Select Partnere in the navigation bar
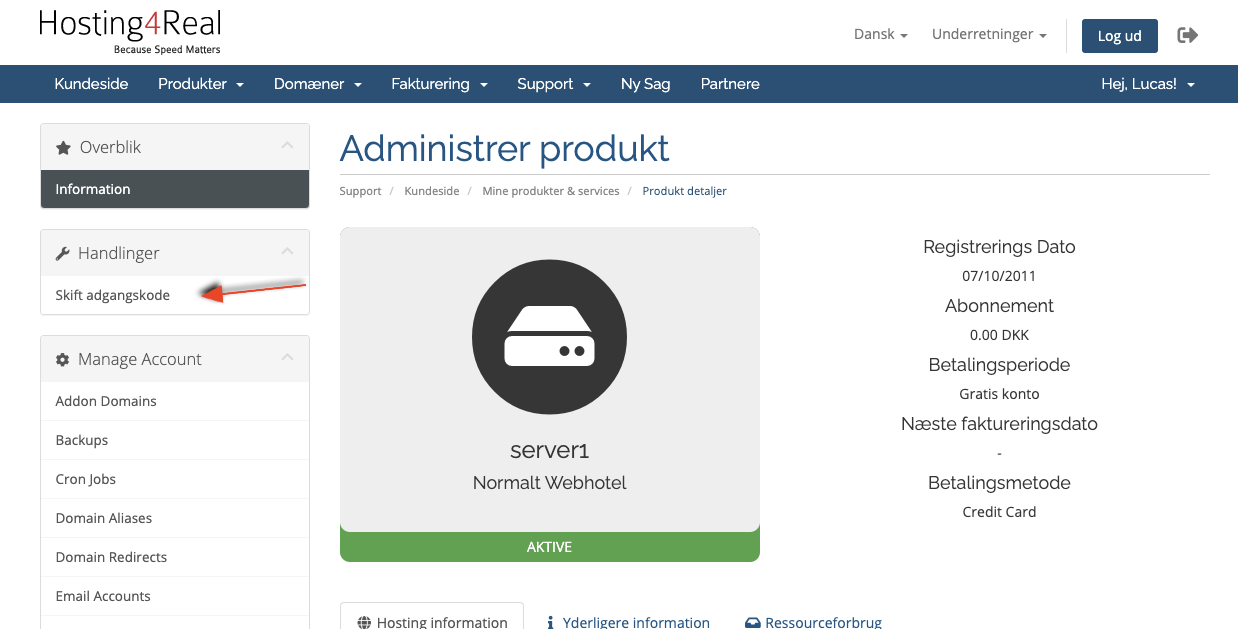1238x629 pixels. pyautogui.click(x=730, y=84)
